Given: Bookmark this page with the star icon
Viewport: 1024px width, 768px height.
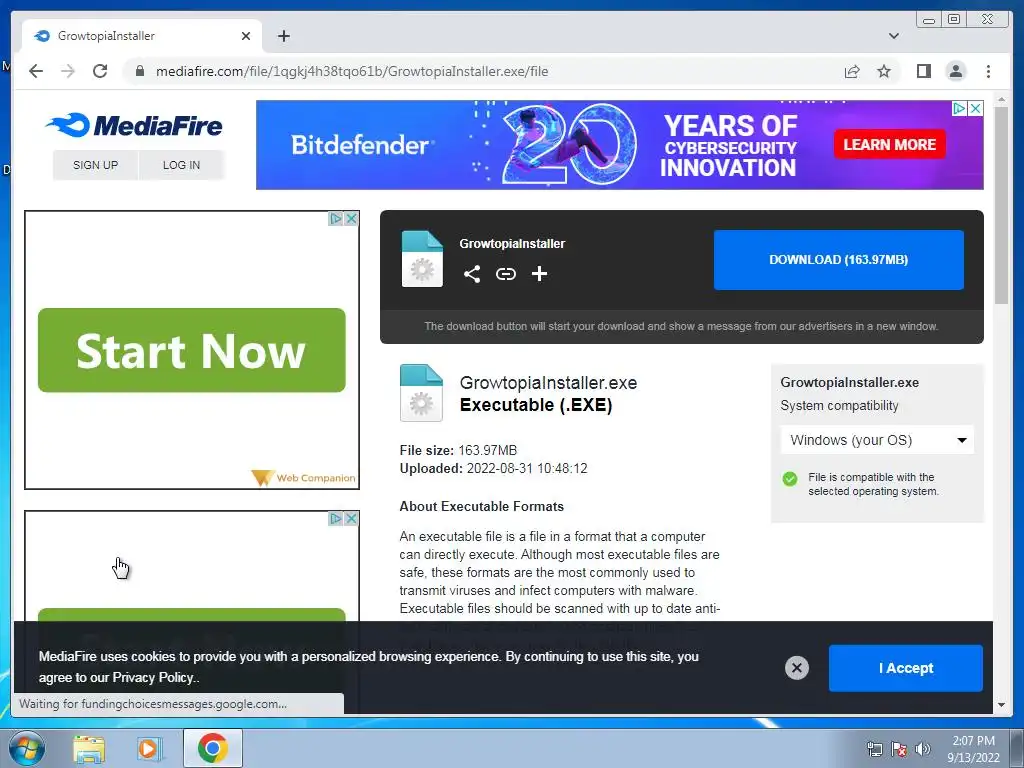Looking at the screenshot, I should pyautogui.click(x=884, y=71).
